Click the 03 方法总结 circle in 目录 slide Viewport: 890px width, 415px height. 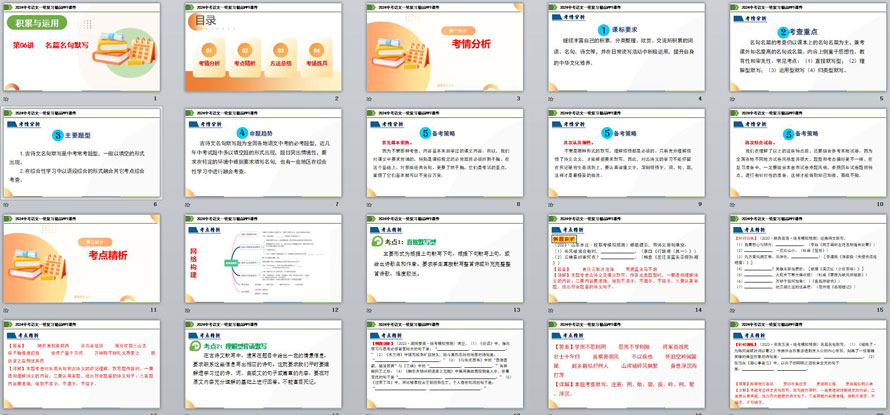[x=281, y=50]
